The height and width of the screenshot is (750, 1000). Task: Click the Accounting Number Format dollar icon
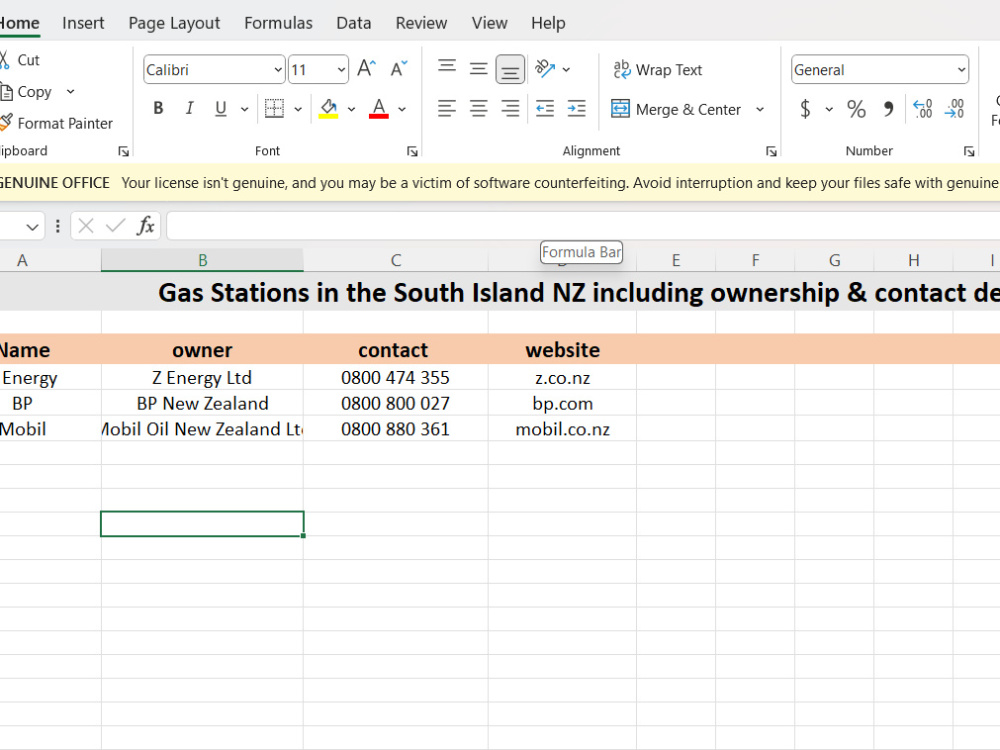coord(805,109)
